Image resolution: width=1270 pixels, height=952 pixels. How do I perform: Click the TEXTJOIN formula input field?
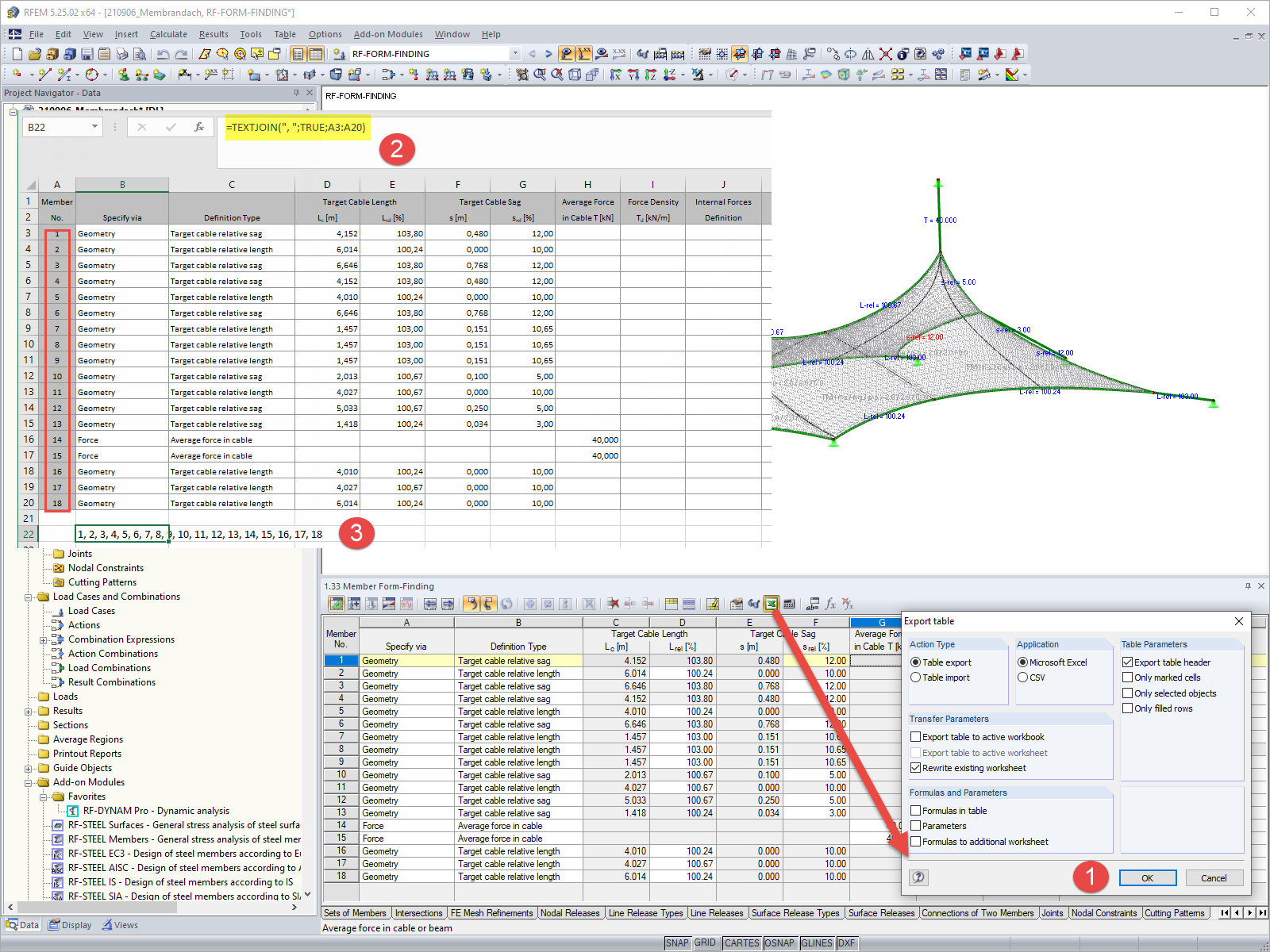295,128
